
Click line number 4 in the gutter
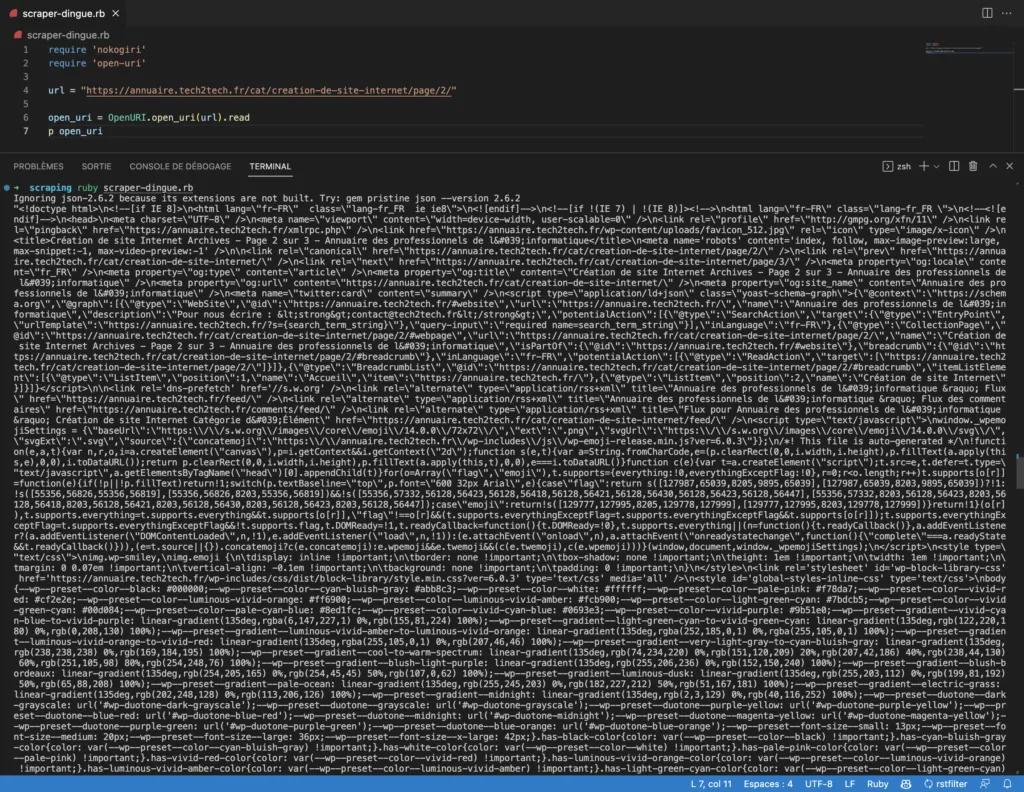click(x=25, y=90)
